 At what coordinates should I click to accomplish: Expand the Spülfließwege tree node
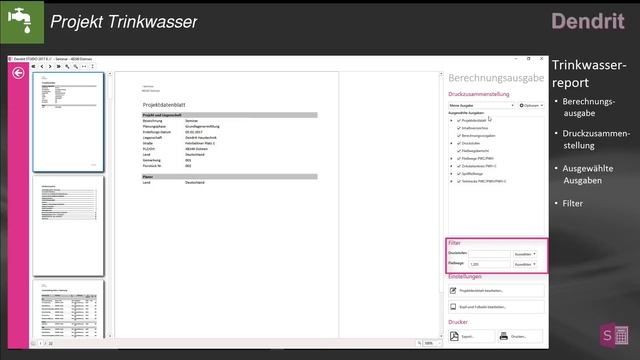(451, 173)
